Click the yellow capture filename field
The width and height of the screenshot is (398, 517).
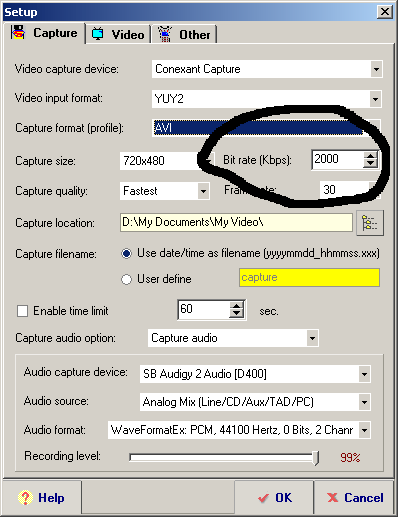click(x=309, y=277)
